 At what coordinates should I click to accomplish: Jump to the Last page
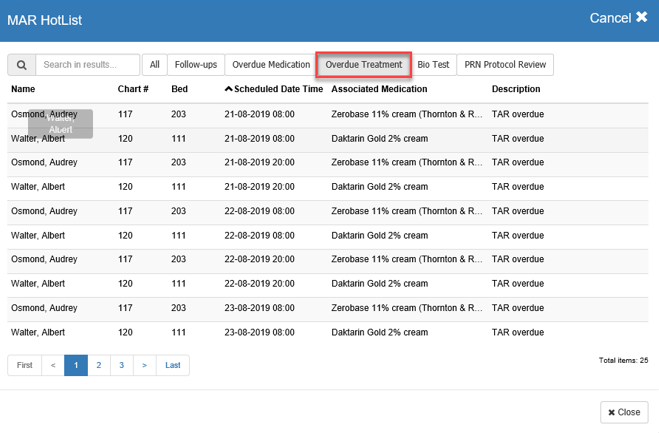coord(173,365)
